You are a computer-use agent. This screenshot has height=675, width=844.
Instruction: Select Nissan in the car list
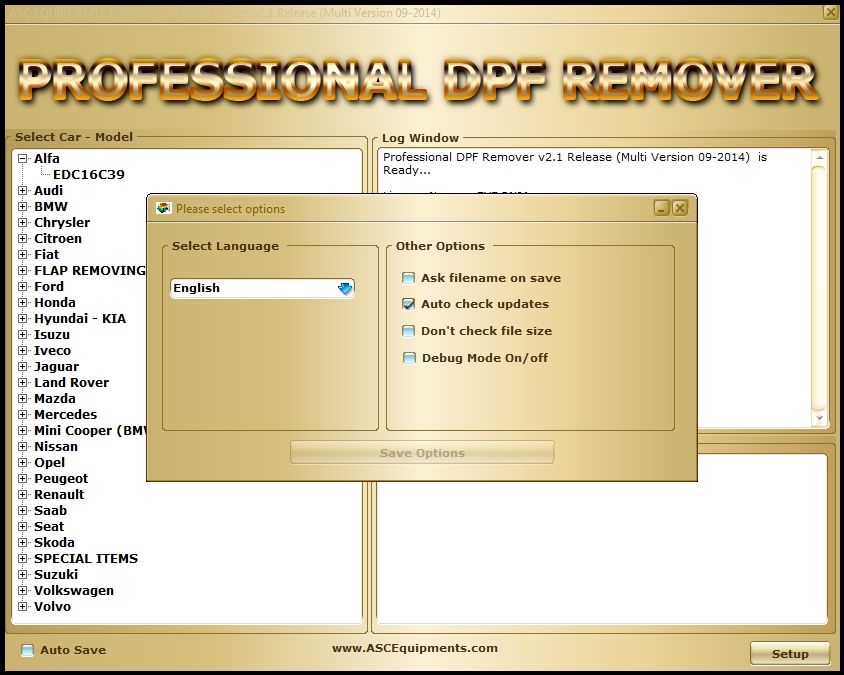click(x=56, y=447)
